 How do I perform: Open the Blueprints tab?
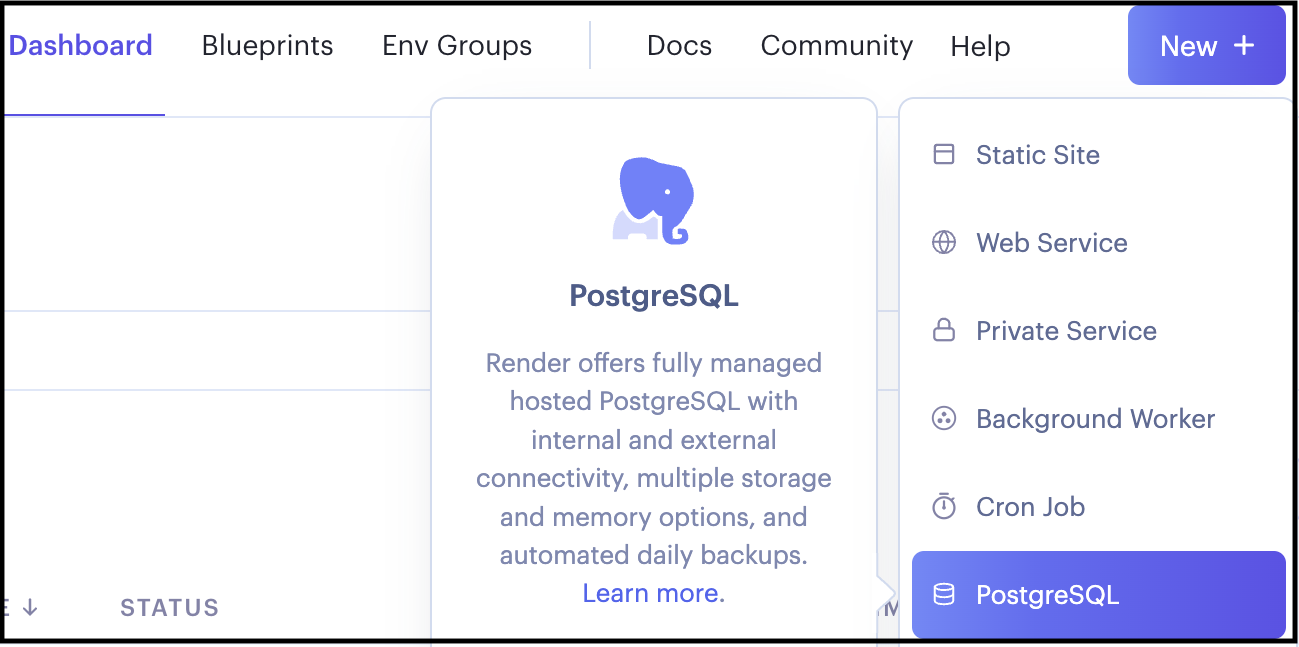(x=267, y=46)
